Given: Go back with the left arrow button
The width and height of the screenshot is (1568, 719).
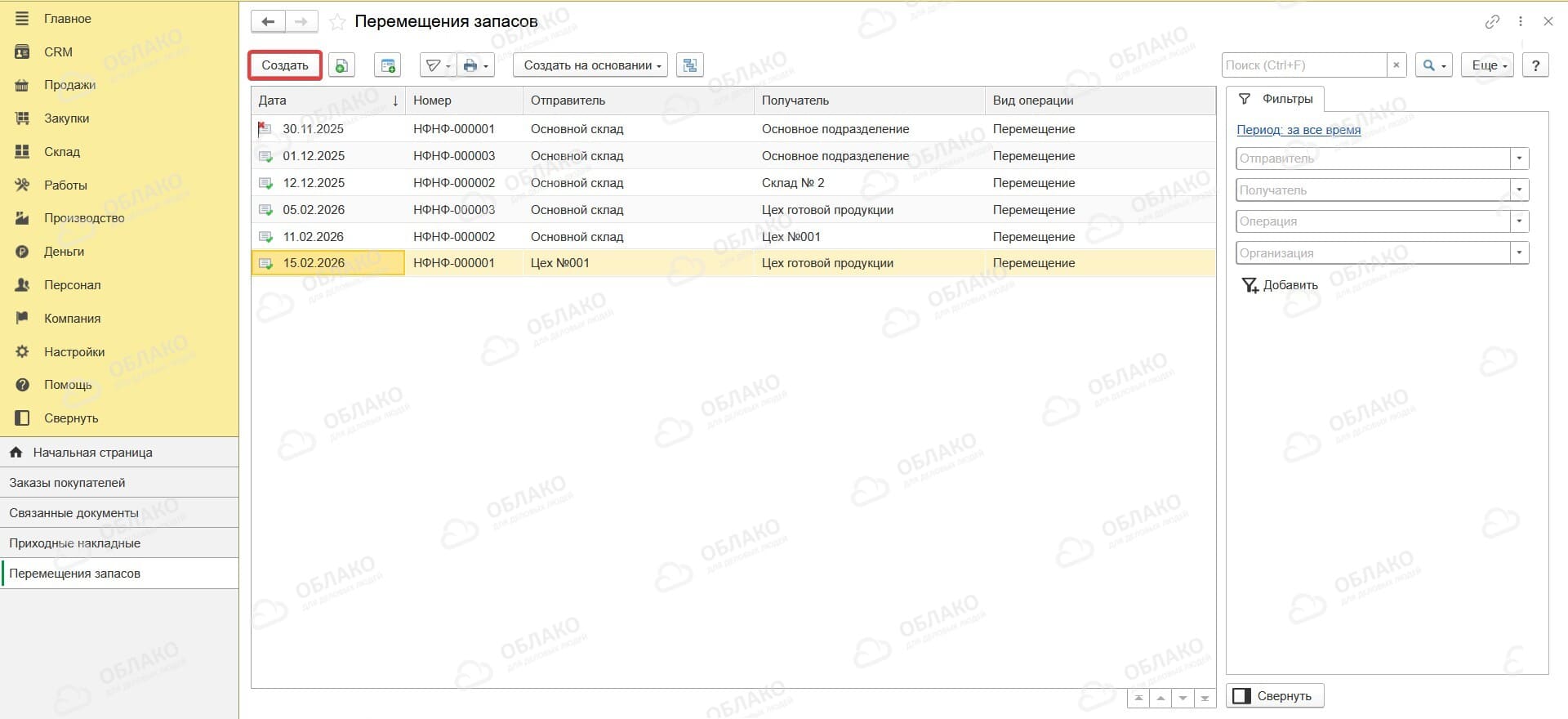Looking at the screenshot, I should [268, 22].
